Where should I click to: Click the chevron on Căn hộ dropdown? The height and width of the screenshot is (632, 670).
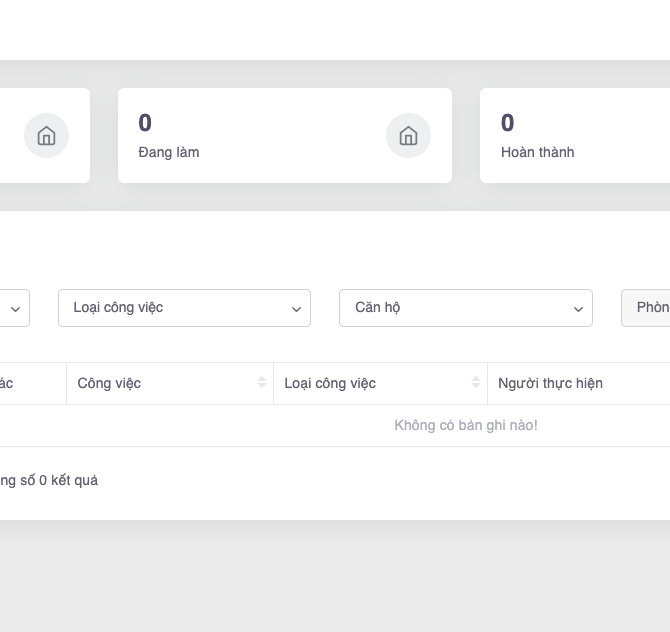(x=577, y=309)
